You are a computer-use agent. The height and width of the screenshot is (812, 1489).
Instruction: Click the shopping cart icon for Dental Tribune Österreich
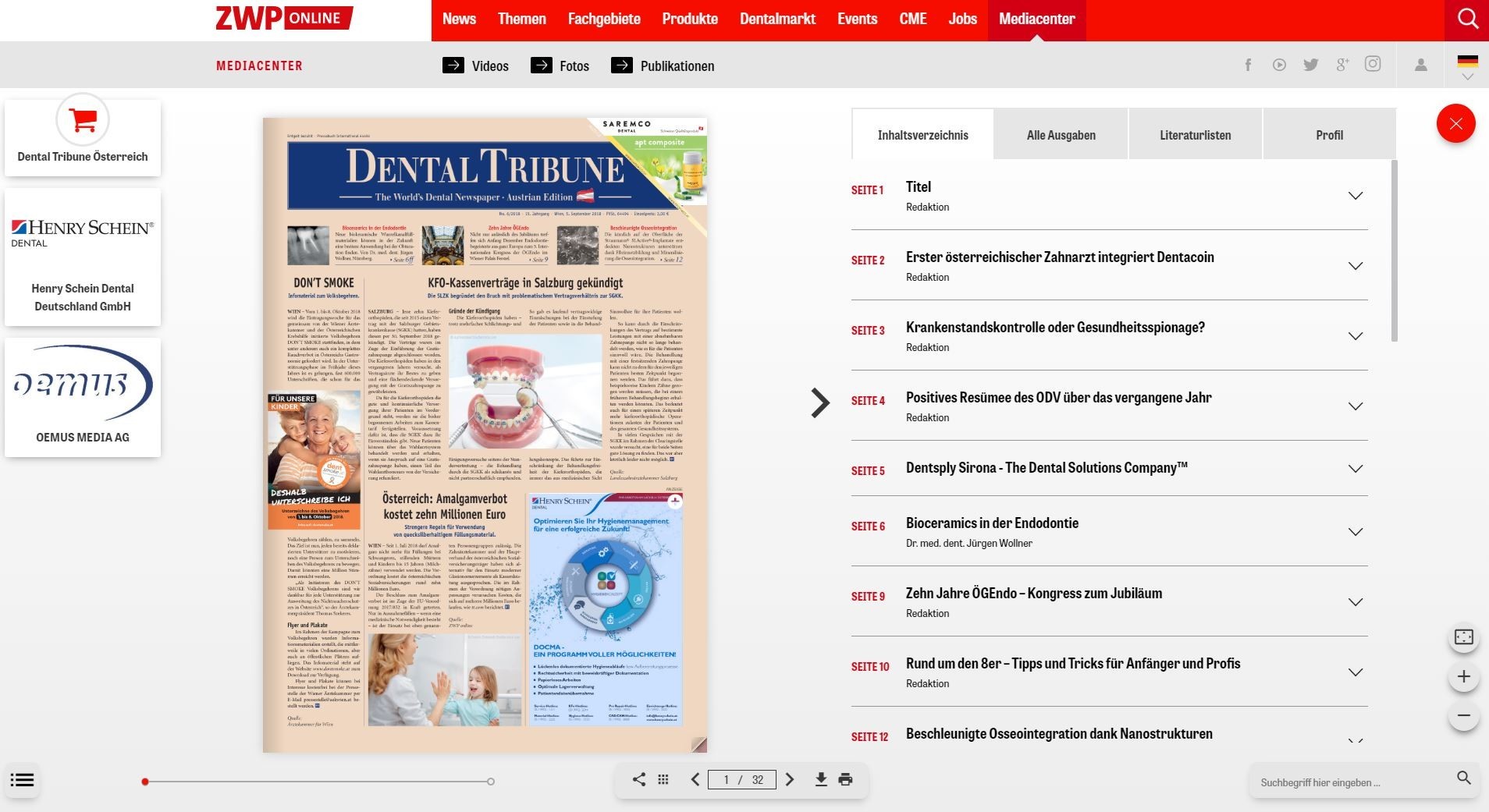pos(83,120)
